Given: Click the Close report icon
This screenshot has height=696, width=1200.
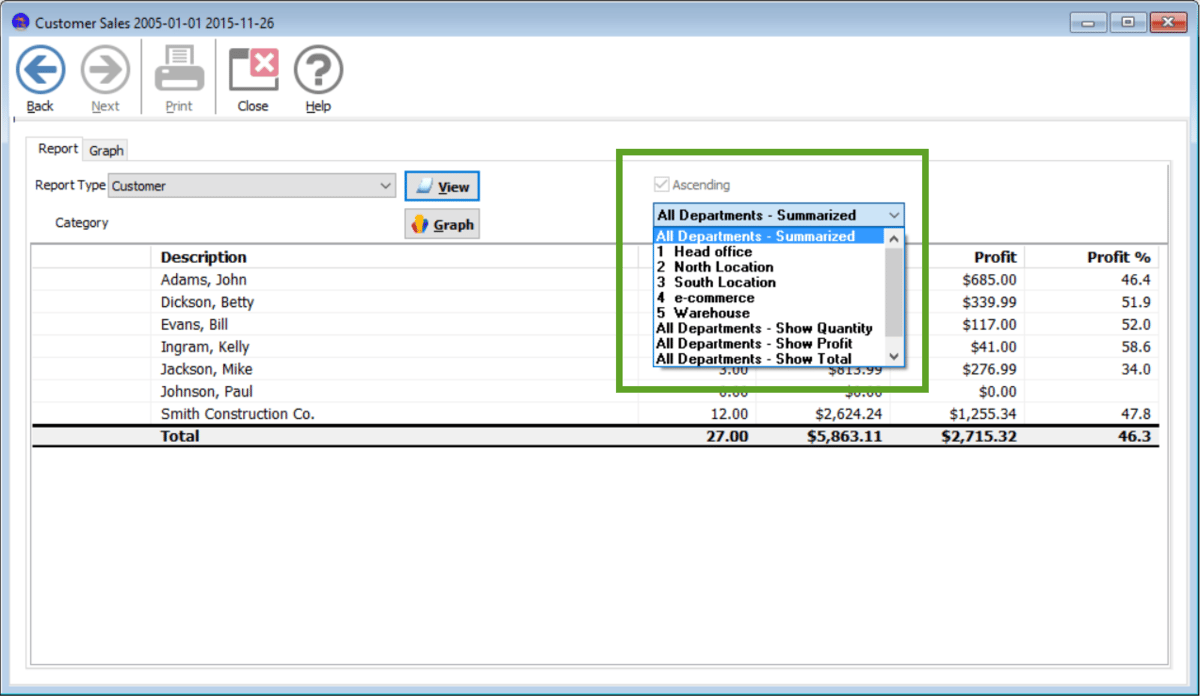Looking at the screenshot, I should pyautogui.click(x=253, y=71).
